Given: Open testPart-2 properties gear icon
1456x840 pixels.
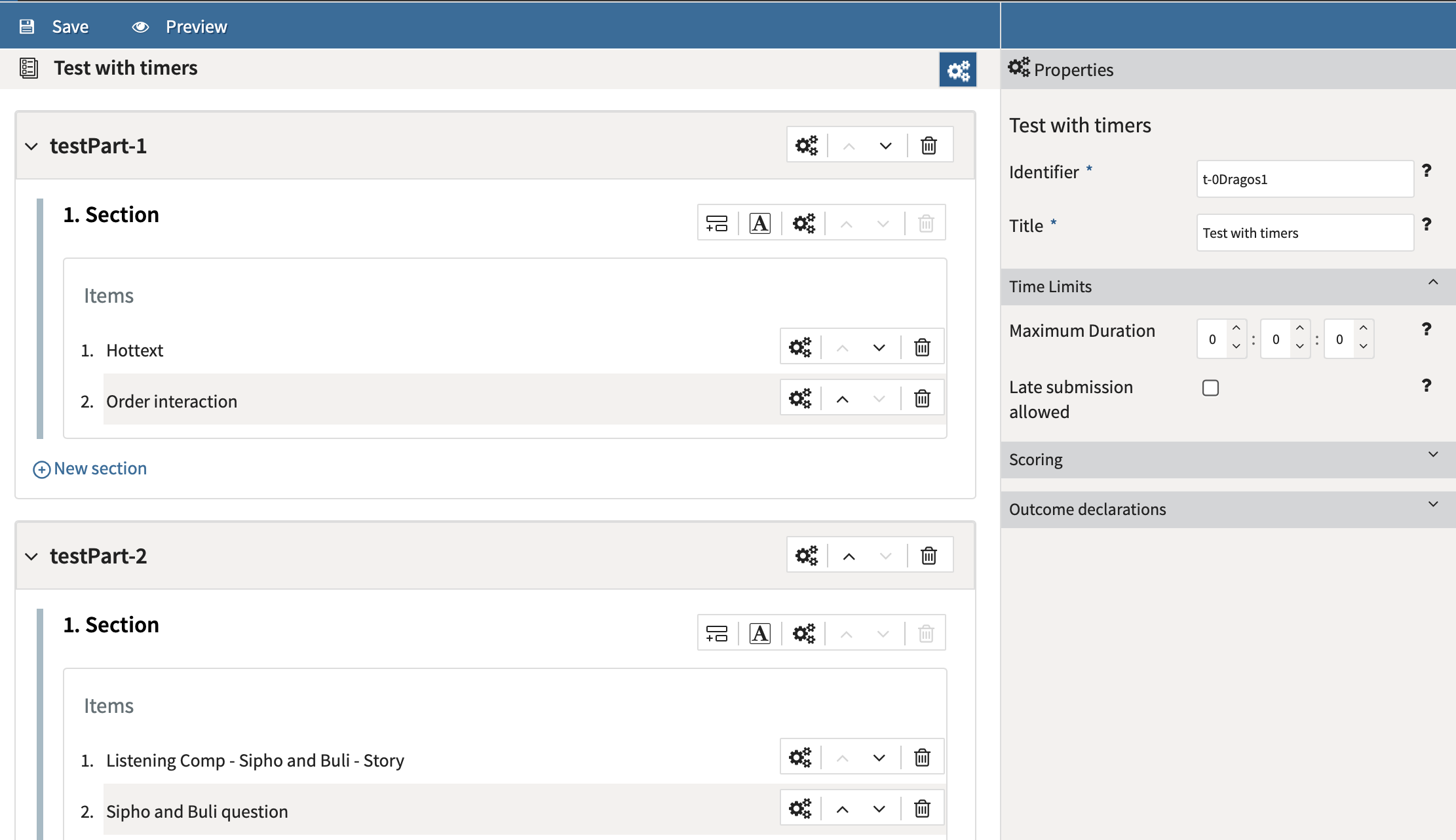Looking at the screenshot, I should point(807,556).
